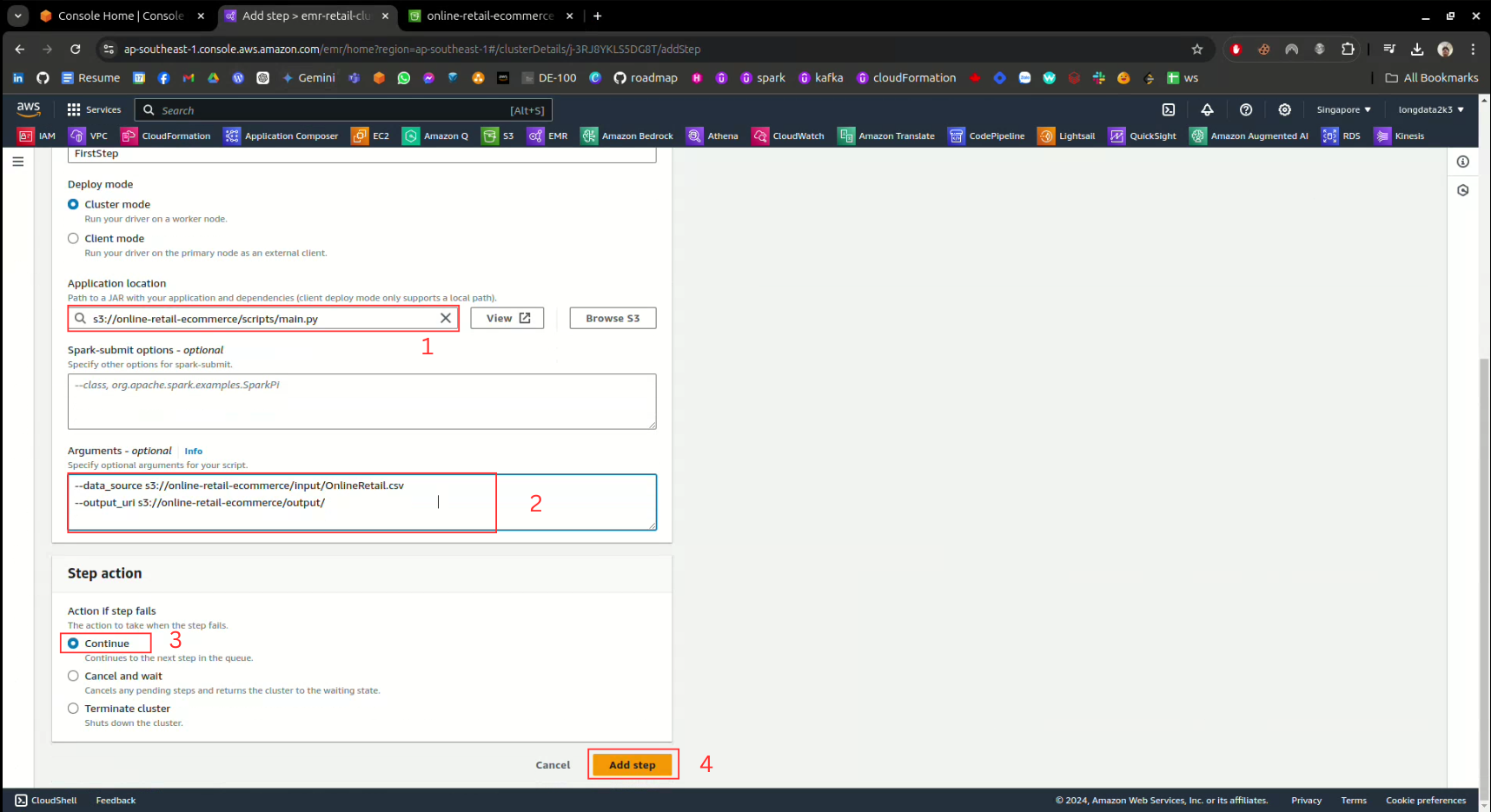1491x812 pixels.
Task: Open the S3 service shortcut
Action: click(499, 136)
